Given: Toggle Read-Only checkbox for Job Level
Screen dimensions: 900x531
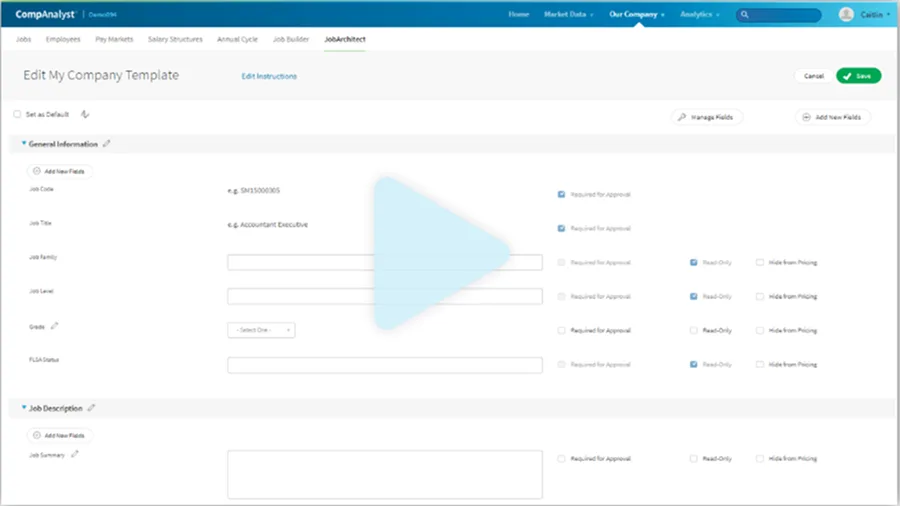Looking at the screenshot, I should pos(693,296).
